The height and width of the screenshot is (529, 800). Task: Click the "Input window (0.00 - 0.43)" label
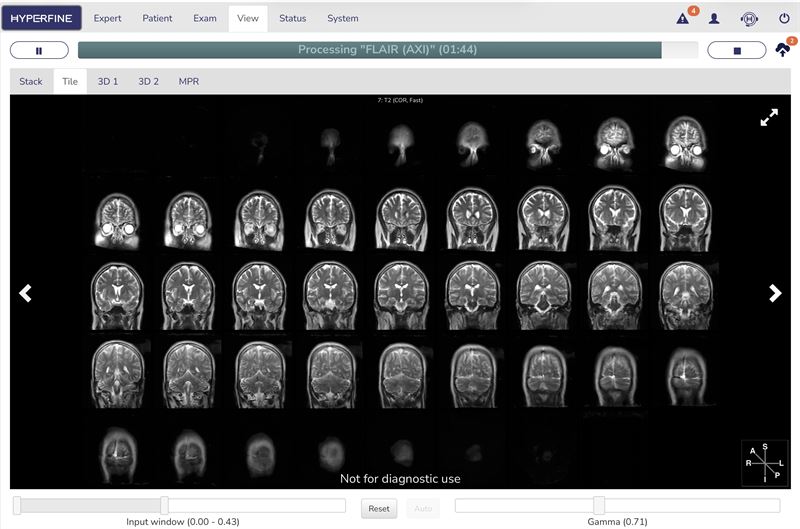tap(183, 522)
